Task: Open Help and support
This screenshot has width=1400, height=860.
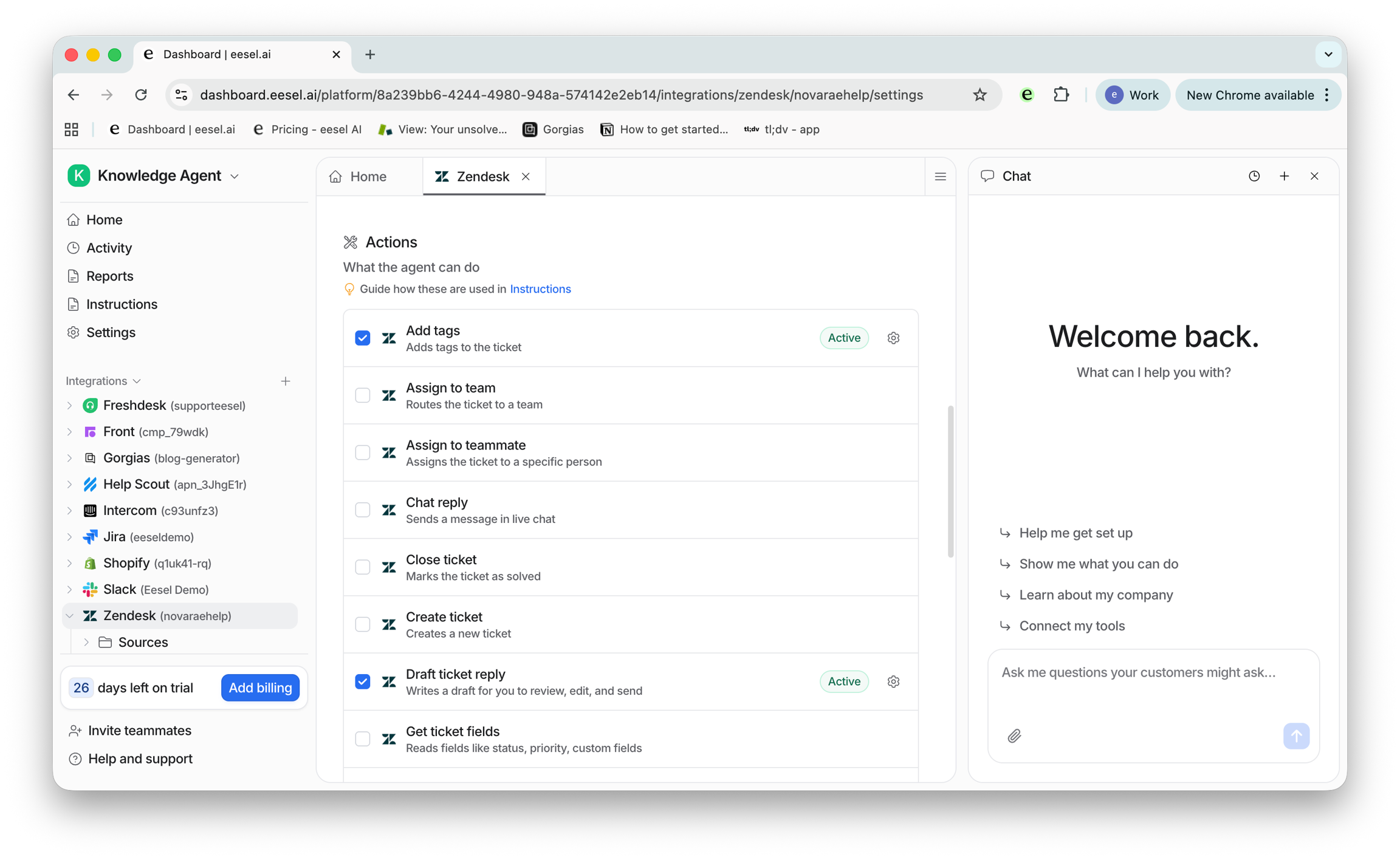Action: tap(140, 759)
